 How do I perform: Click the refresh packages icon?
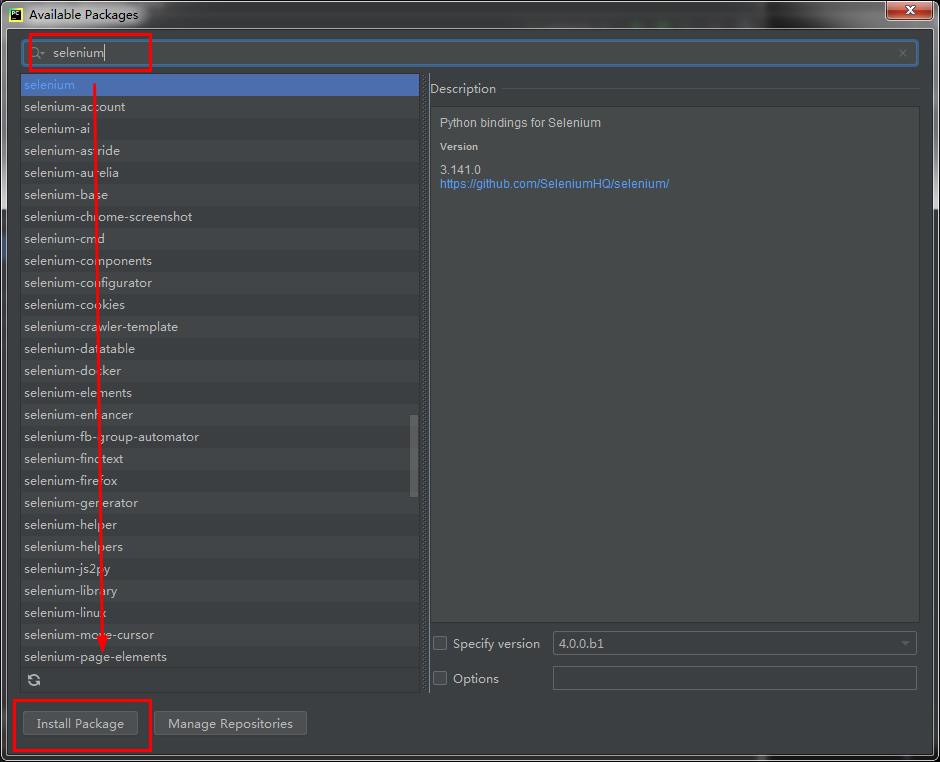34,680
